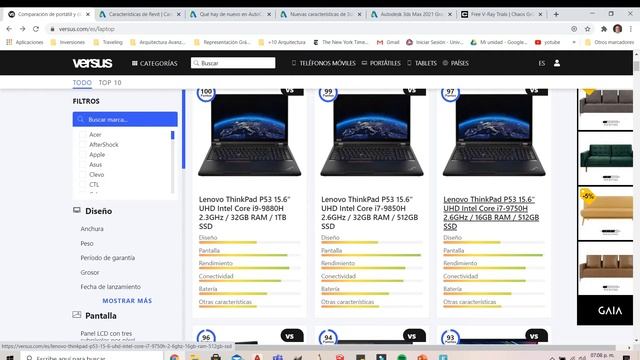Click the 100 points score badge

pyautogui.click(x=206, y=93)
